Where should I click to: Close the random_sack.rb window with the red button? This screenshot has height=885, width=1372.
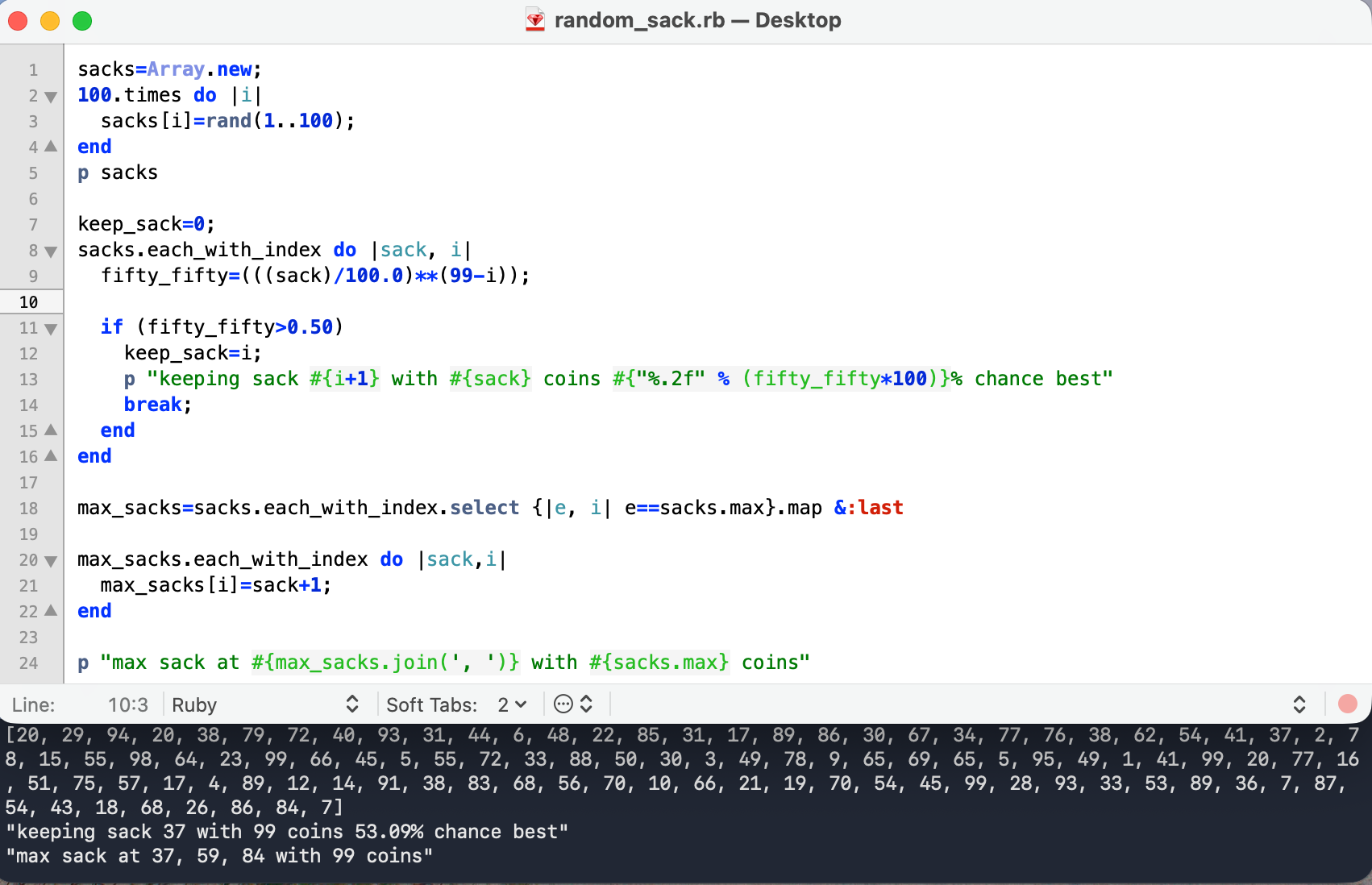18,21
